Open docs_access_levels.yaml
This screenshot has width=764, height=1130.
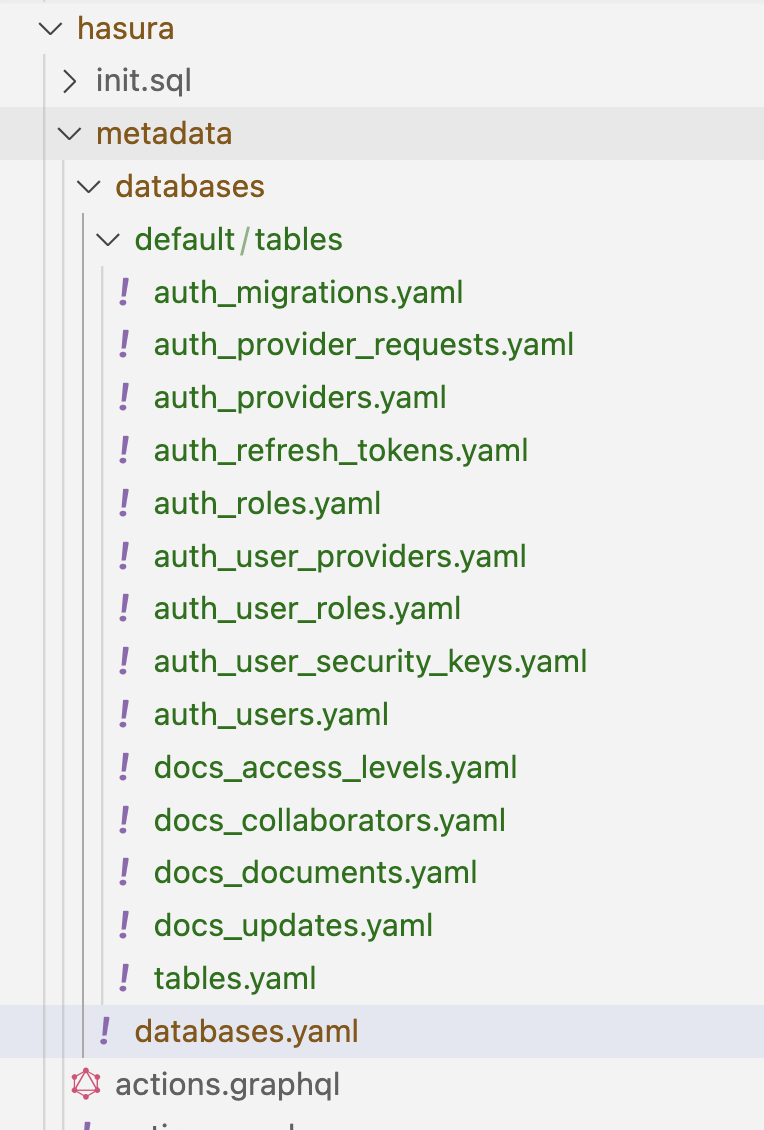click(x=335, y=767)
